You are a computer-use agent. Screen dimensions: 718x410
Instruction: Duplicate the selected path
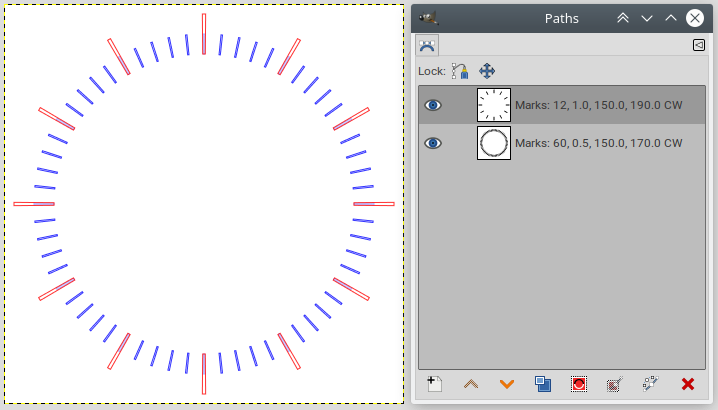coord(543,383)
